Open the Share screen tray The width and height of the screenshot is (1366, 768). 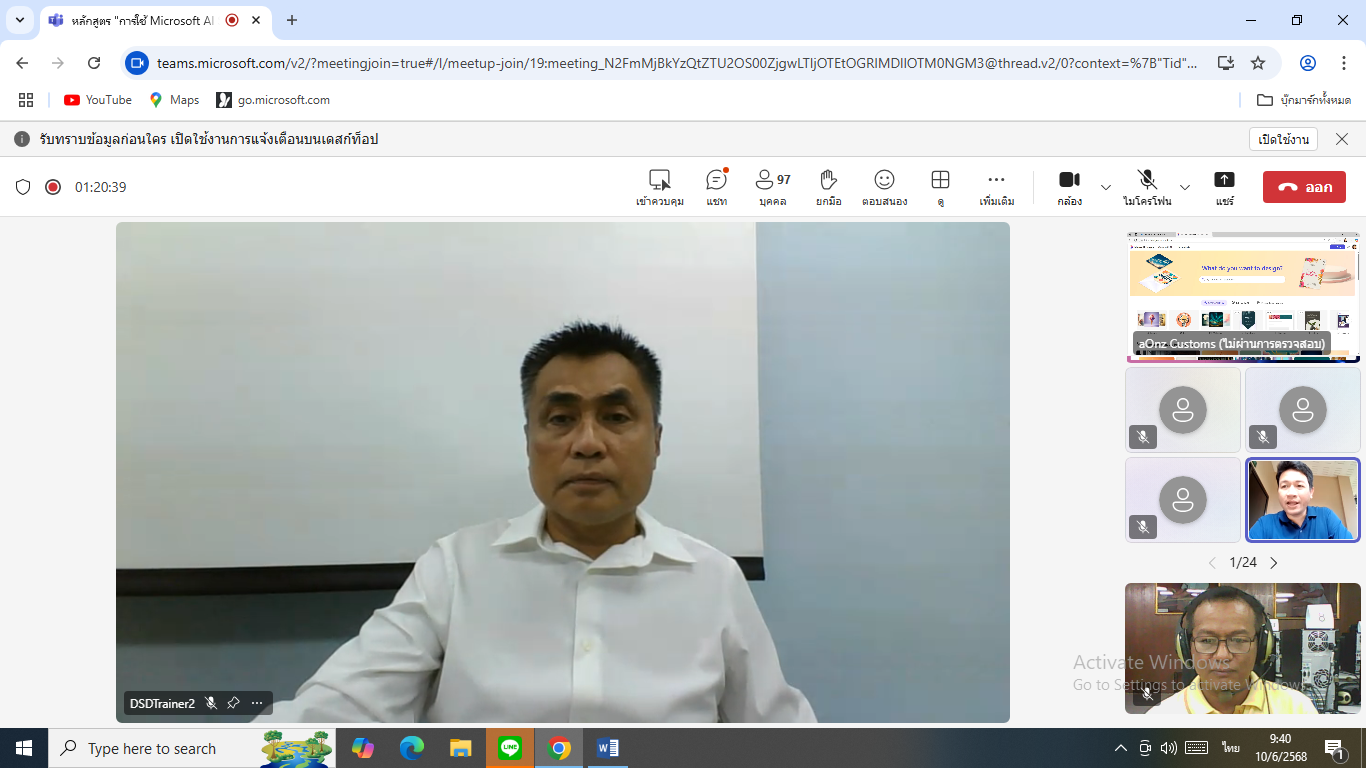(x=1224, y=186)
